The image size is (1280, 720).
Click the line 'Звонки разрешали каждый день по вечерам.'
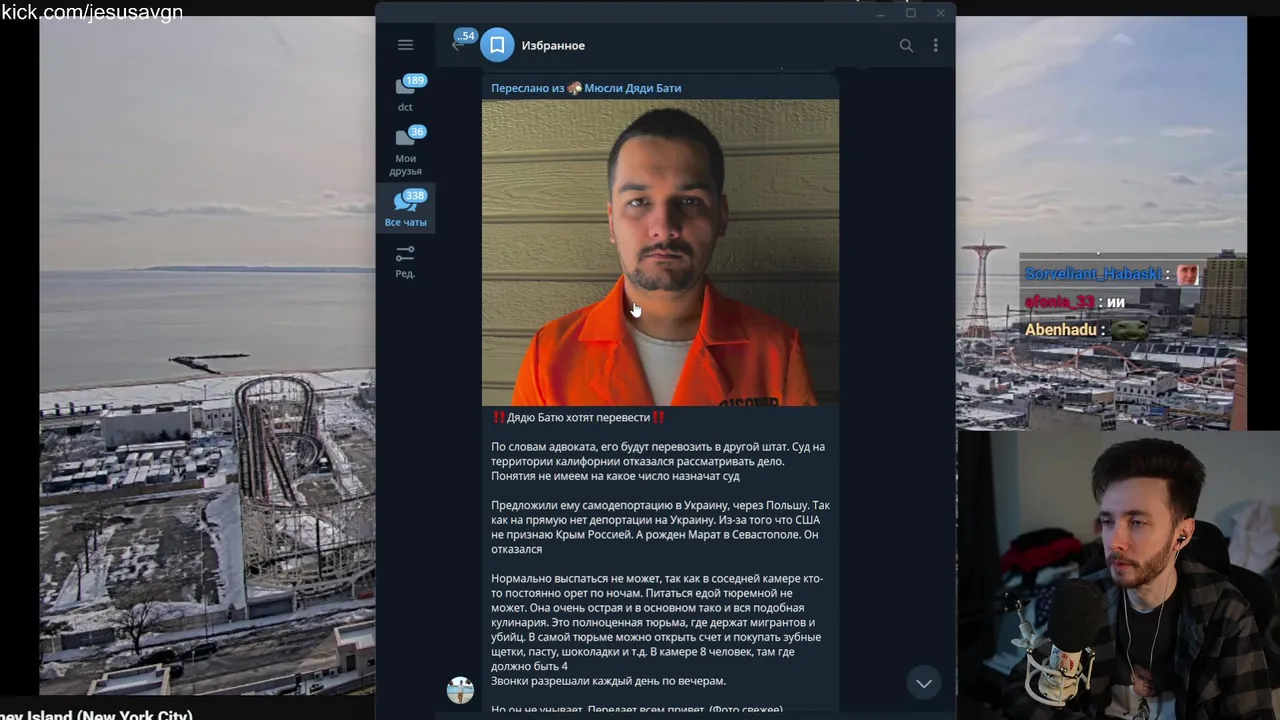[x=608, y=681]
